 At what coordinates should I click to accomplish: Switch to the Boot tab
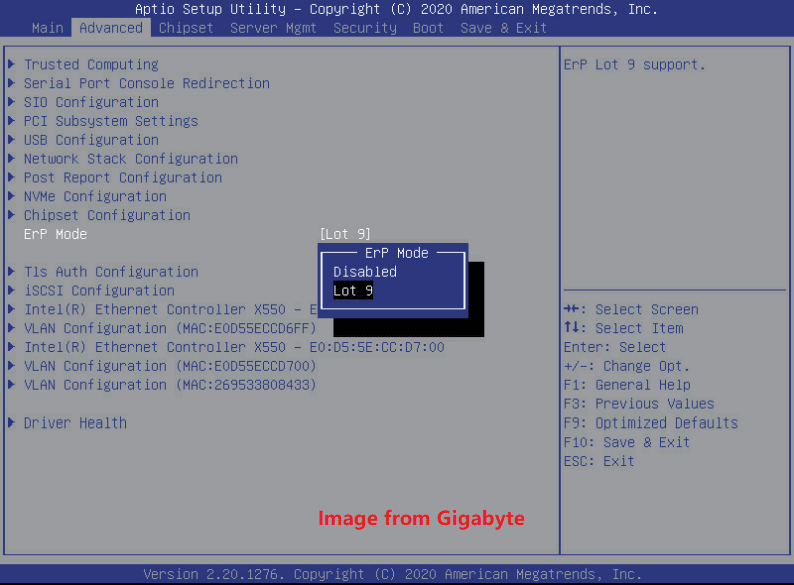coord(428,28)
